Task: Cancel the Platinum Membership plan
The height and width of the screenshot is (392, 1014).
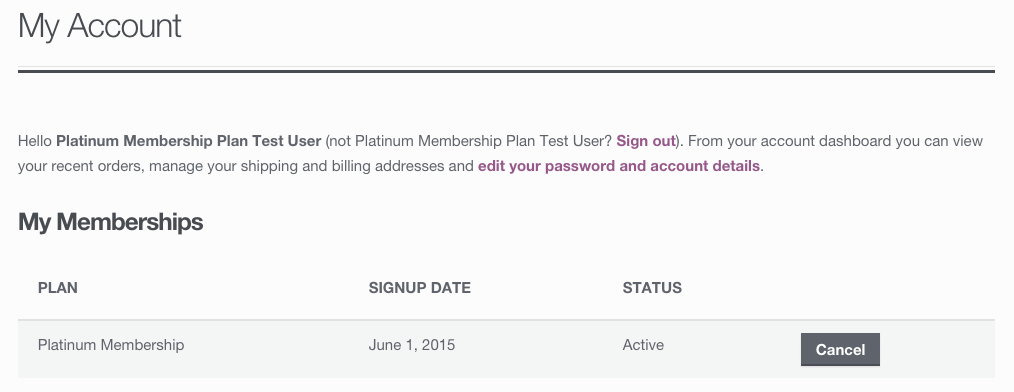Action: point(840,349)
